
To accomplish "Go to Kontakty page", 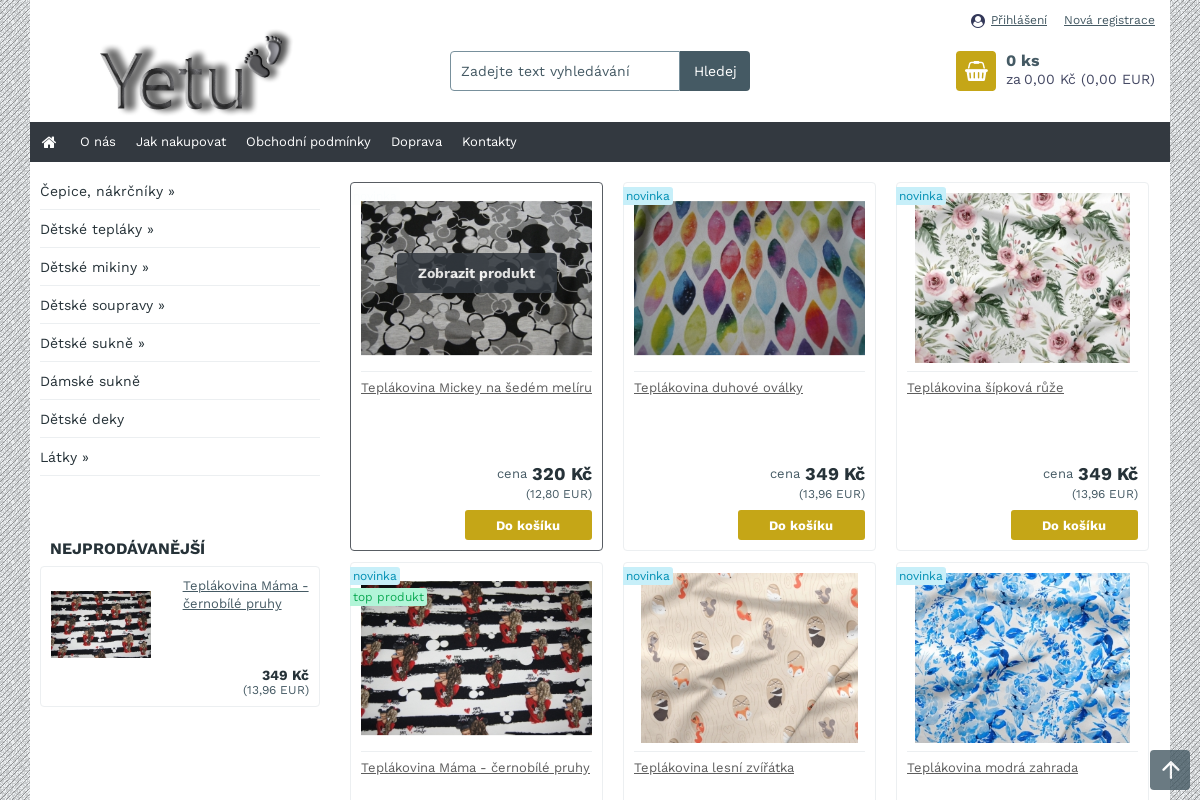I will [489, 142].
